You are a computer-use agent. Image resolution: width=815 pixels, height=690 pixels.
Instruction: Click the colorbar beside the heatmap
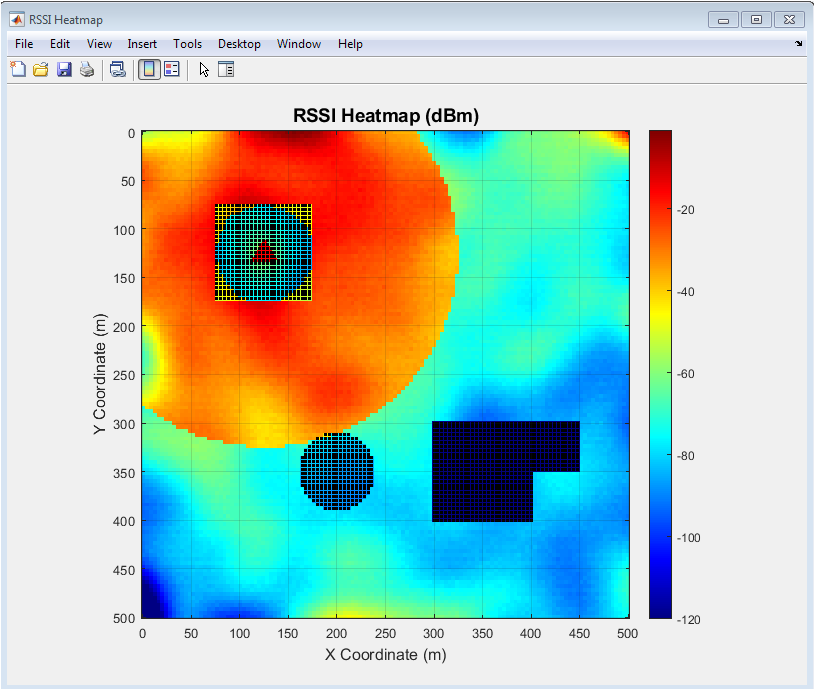click(660, 374)
